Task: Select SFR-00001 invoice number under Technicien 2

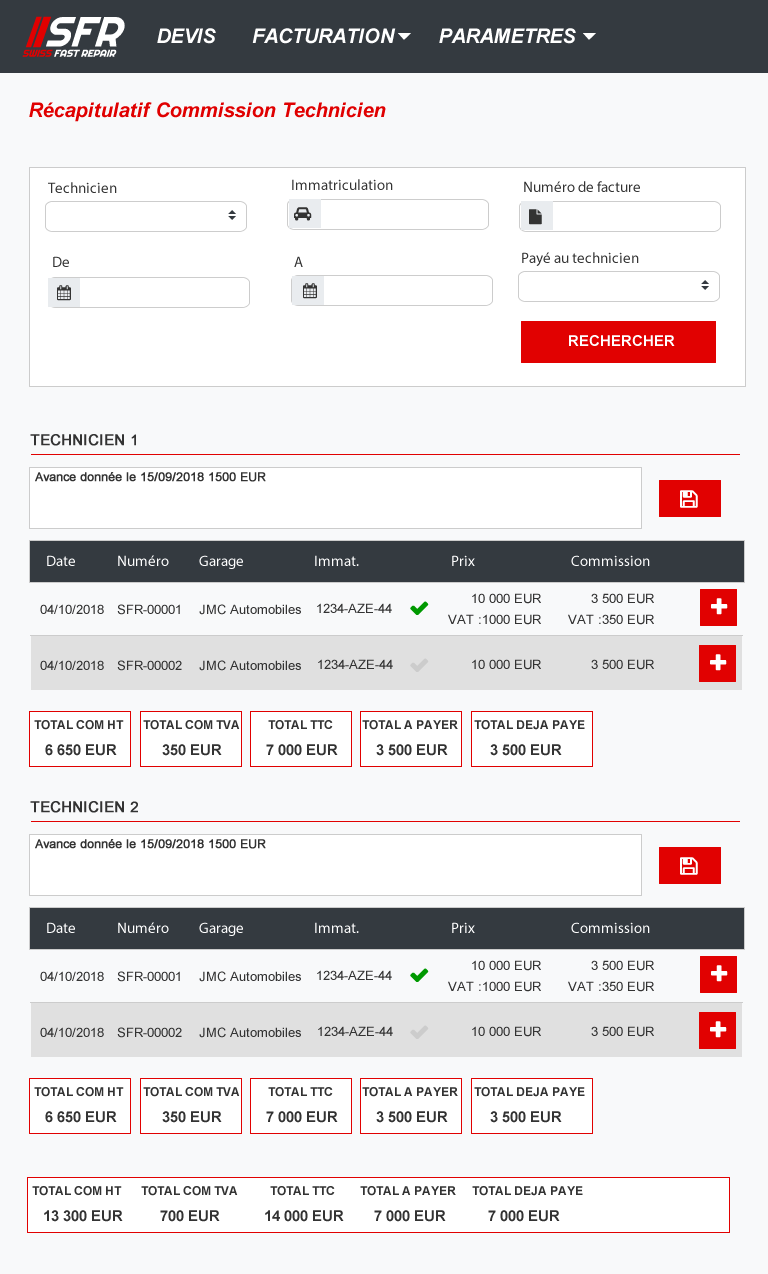Action: pyautogui.click(x=149, y=976)
